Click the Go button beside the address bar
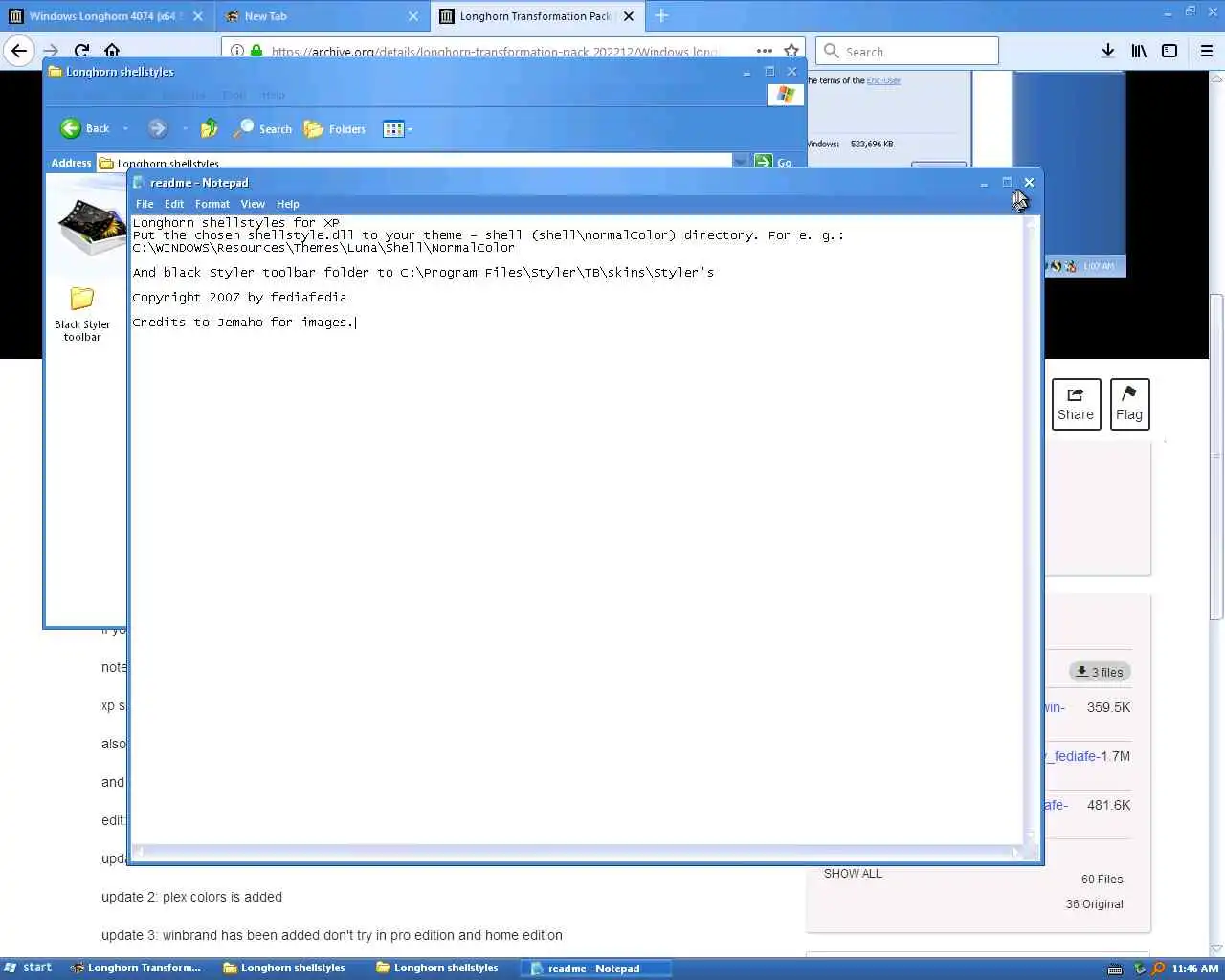This screenshot has height=980, width=1225. point(775,162)
